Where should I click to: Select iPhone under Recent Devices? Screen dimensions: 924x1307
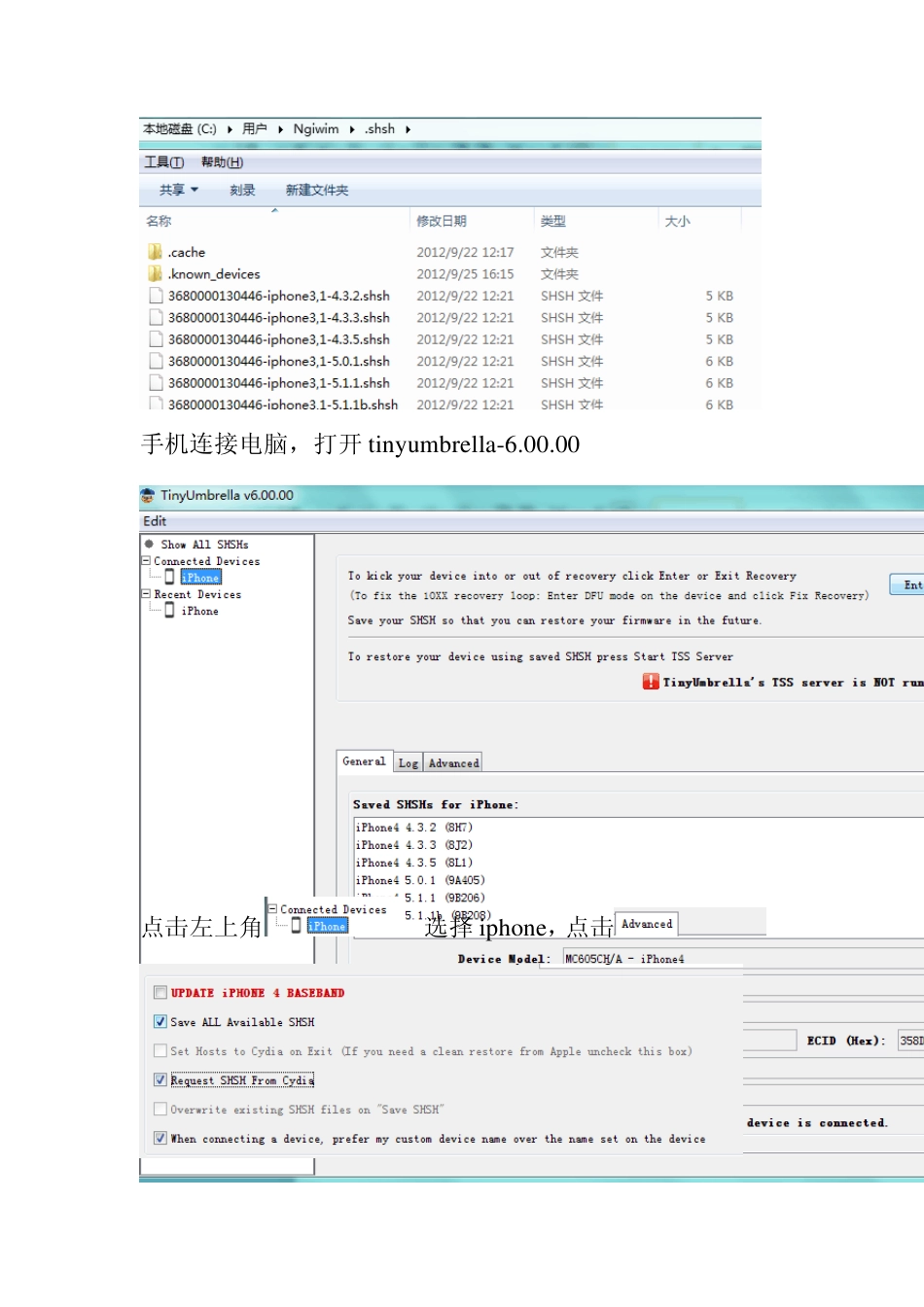pyautogui.click(x=199, y=611)
